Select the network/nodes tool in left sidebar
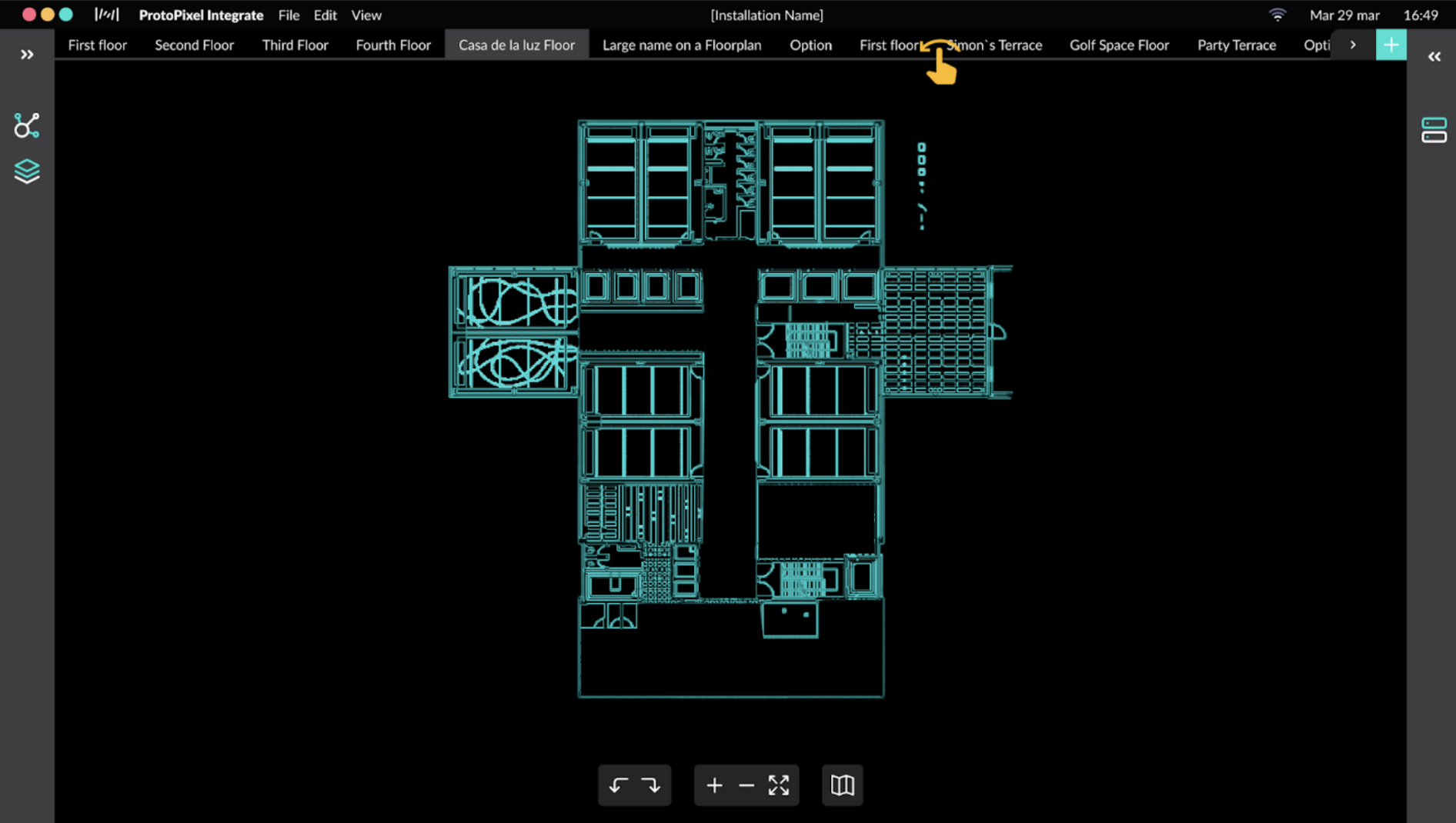This screenshot has height=823, width=1456. (x=26, y=125)
